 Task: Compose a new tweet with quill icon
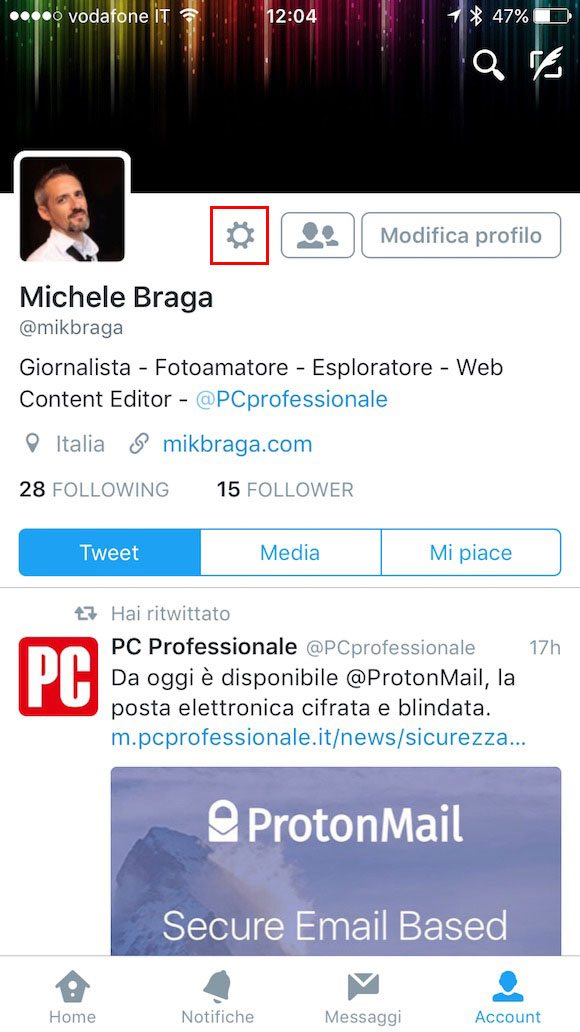click(546, 64)
